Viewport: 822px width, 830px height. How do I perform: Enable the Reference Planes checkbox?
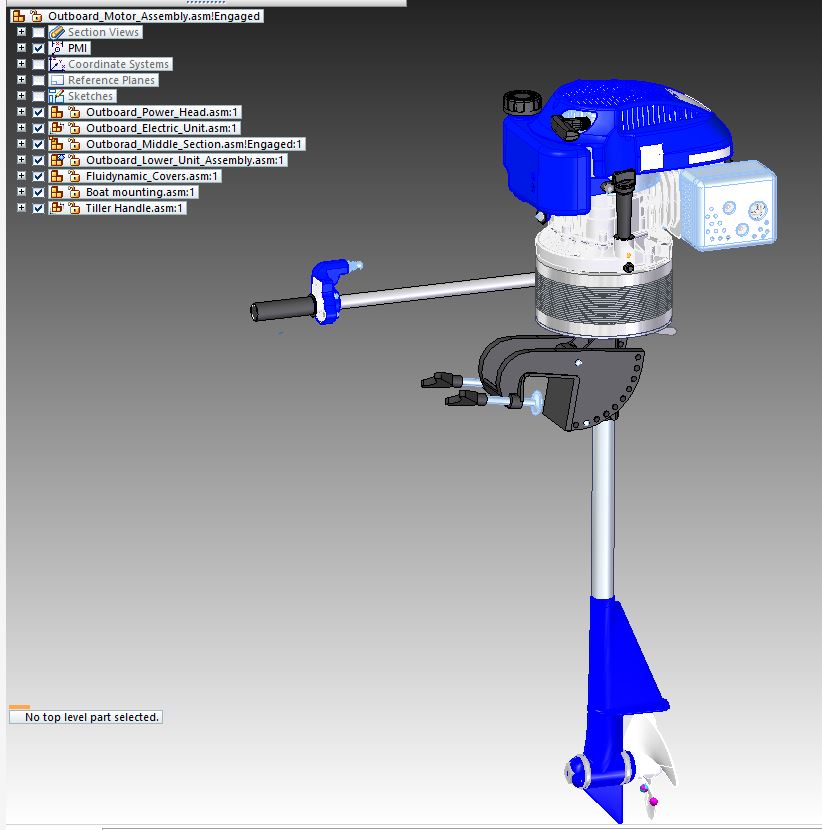(38, 80)
